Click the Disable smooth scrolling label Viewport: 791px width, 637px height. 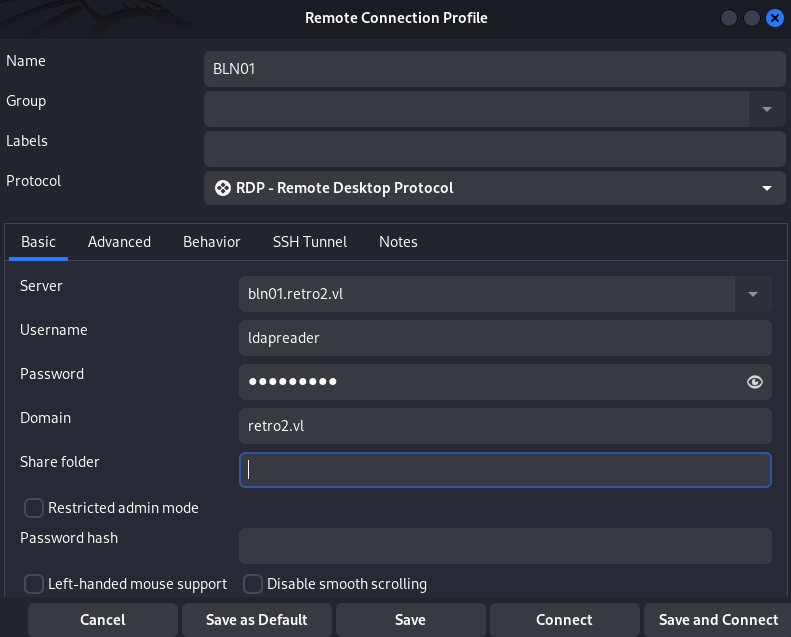tap(347, 584)
